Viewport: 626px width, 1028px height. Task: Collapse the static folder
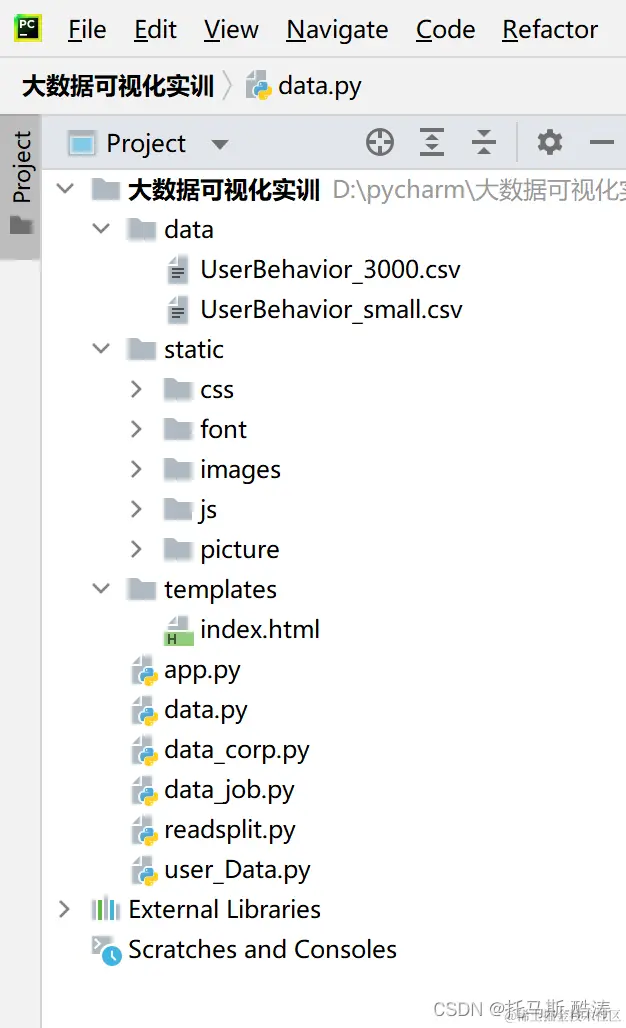coord(101,349)
